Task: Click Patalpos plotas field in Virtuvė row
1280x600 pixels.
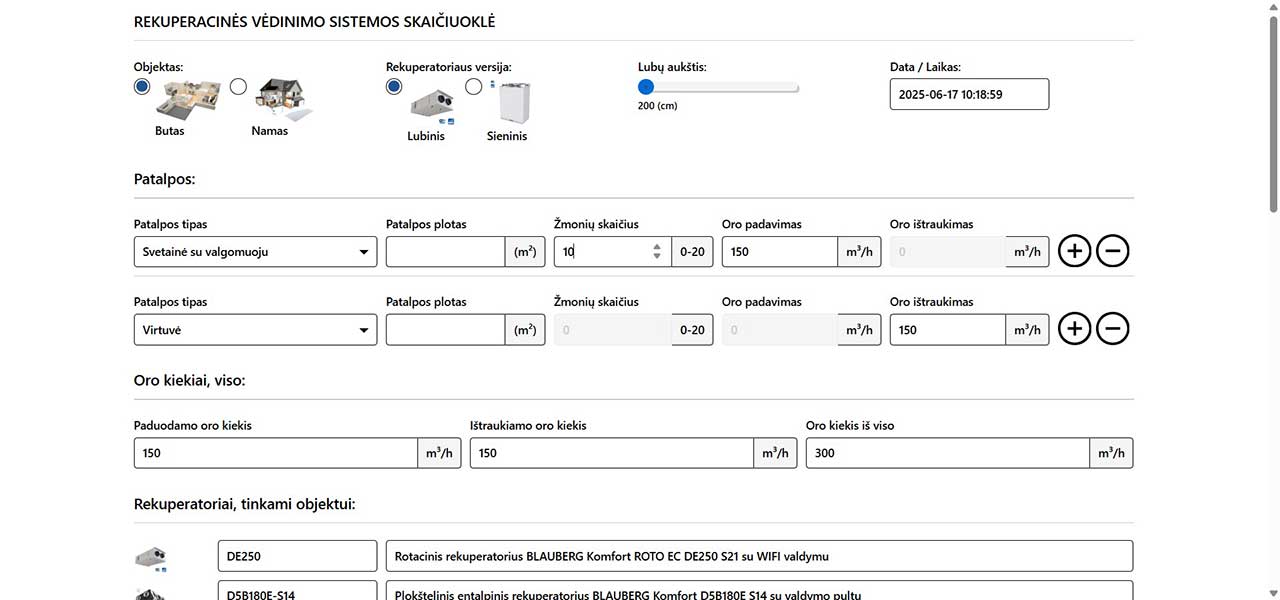Action: click(x=445, y=330)
